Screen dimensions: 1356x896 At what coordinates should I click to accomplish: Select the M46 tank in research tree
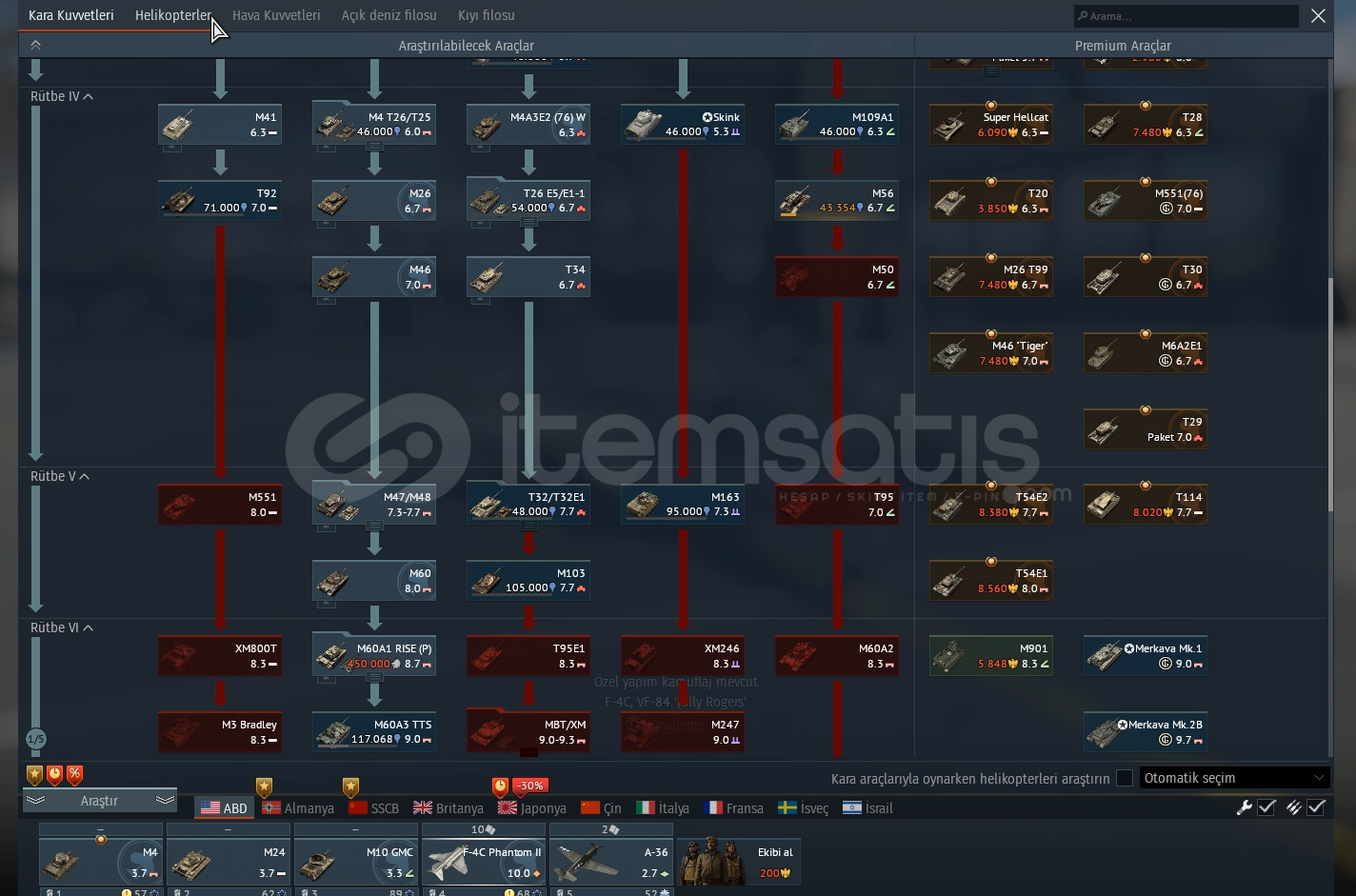coord(374,277)
